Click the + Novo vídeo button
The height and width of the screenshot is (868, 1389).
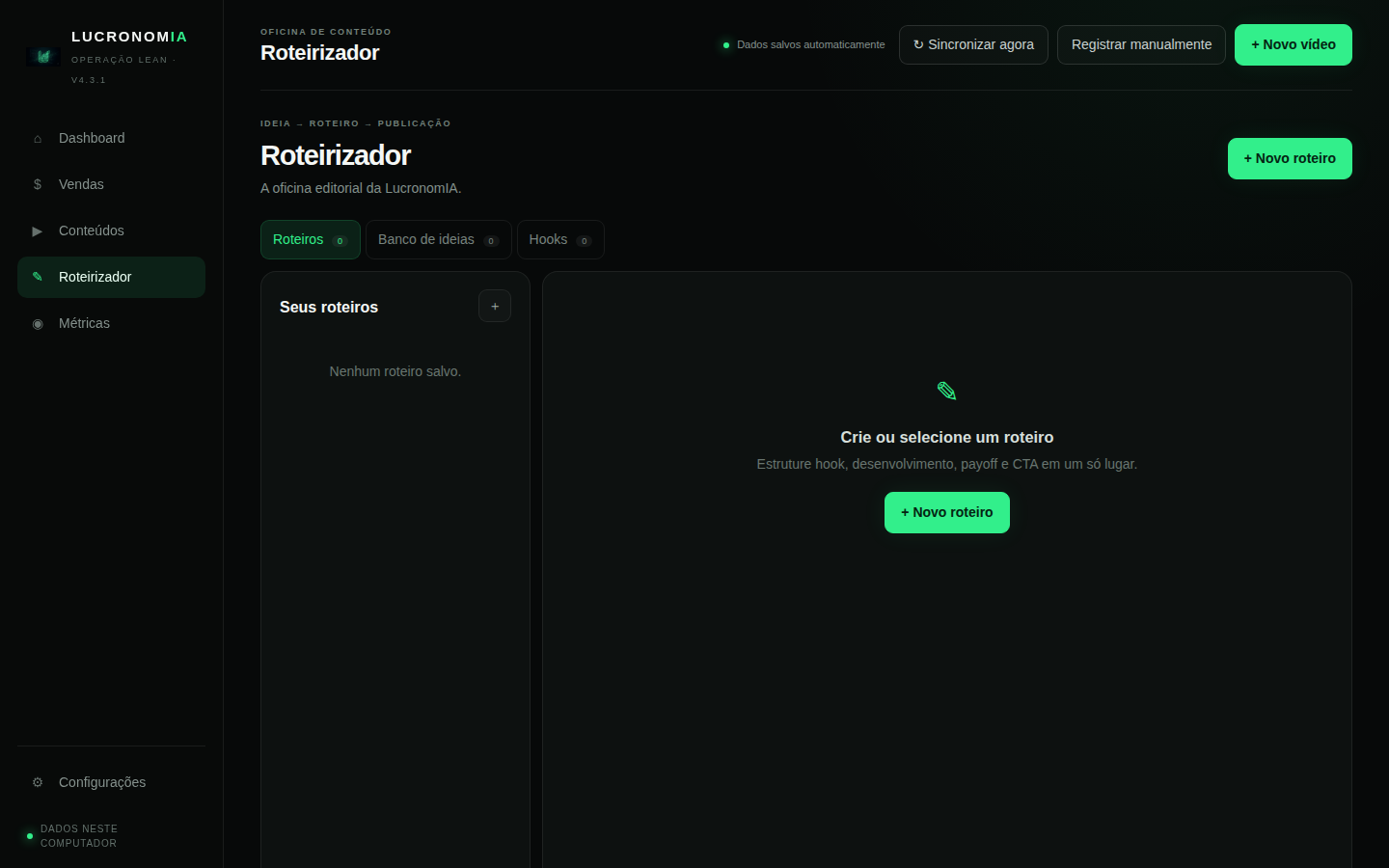tap(1294, 44)
